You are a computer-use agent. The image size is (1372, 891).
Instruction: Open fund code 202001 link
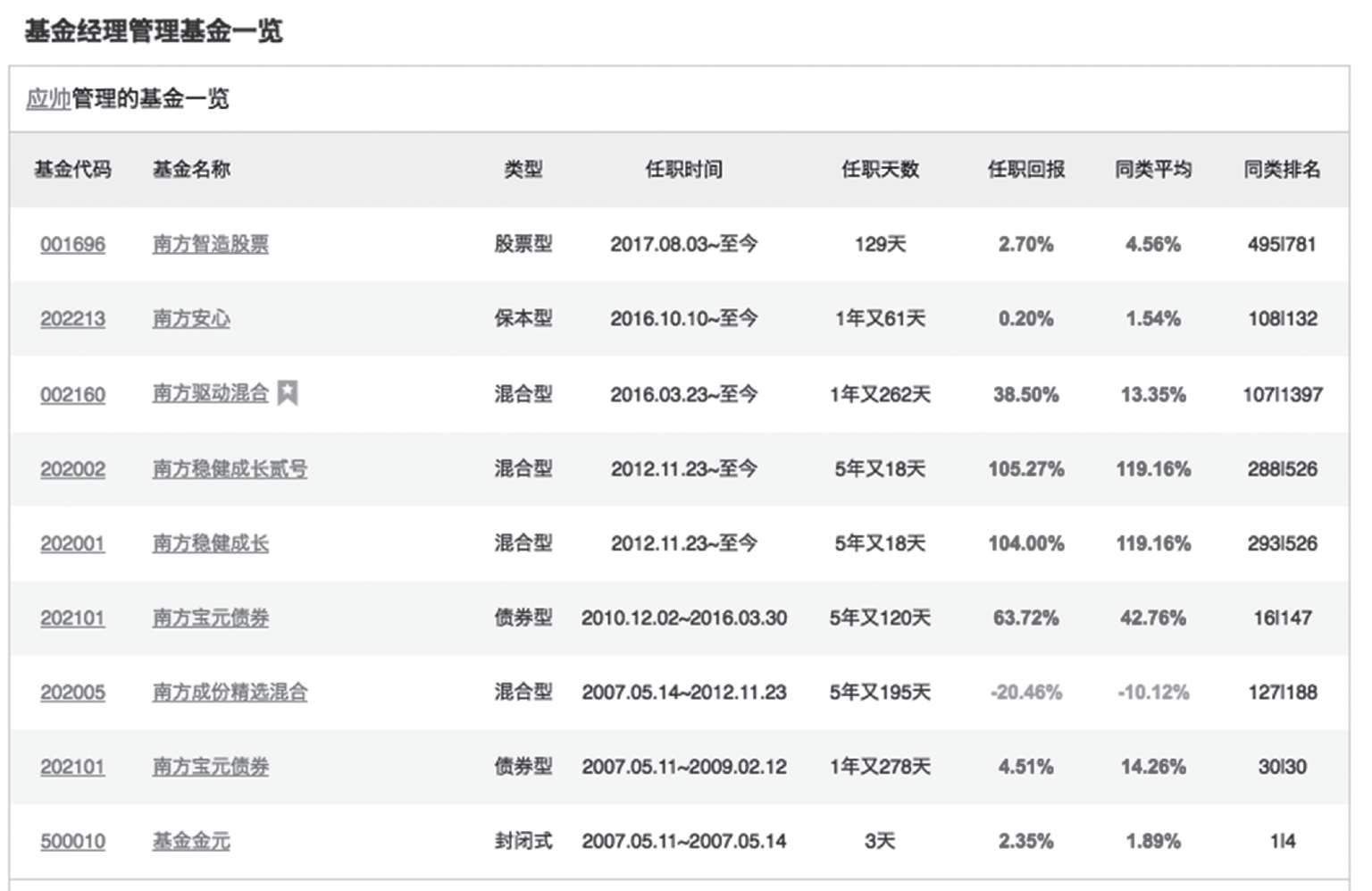pyautogui.click(x=72, y=543)
